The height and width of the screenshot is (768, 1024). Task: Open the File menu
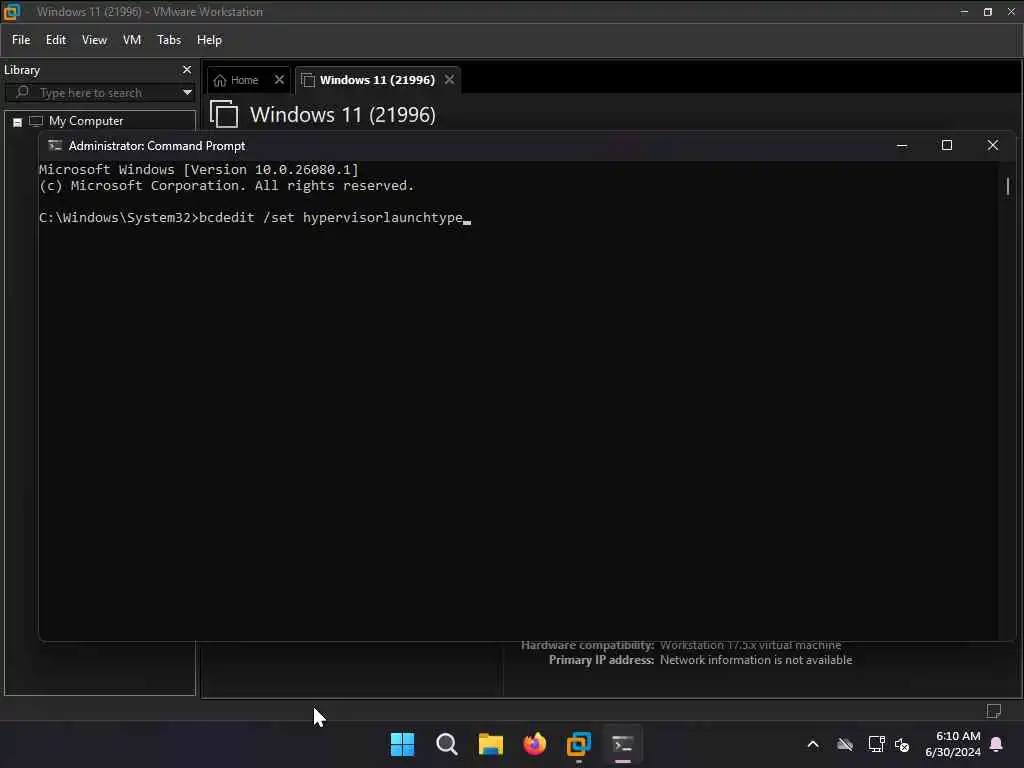21,40
